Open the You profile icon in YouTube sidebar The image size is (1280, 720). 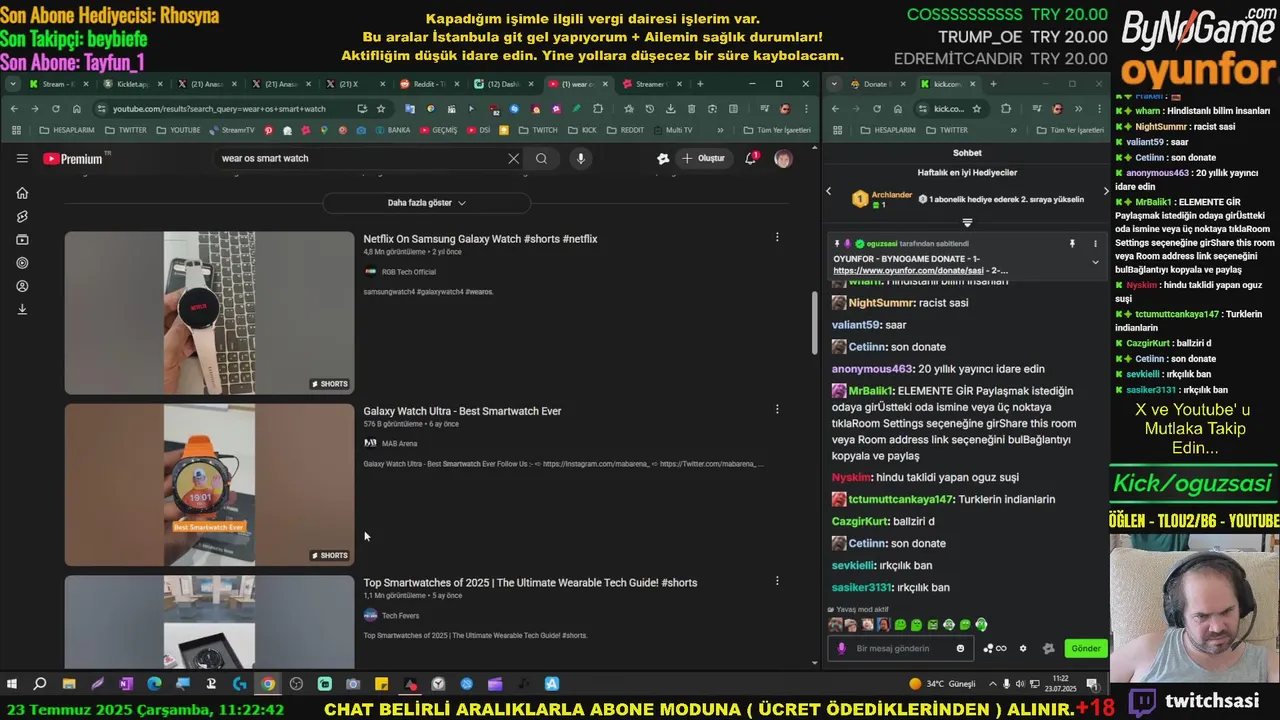[x=22, y=286]
